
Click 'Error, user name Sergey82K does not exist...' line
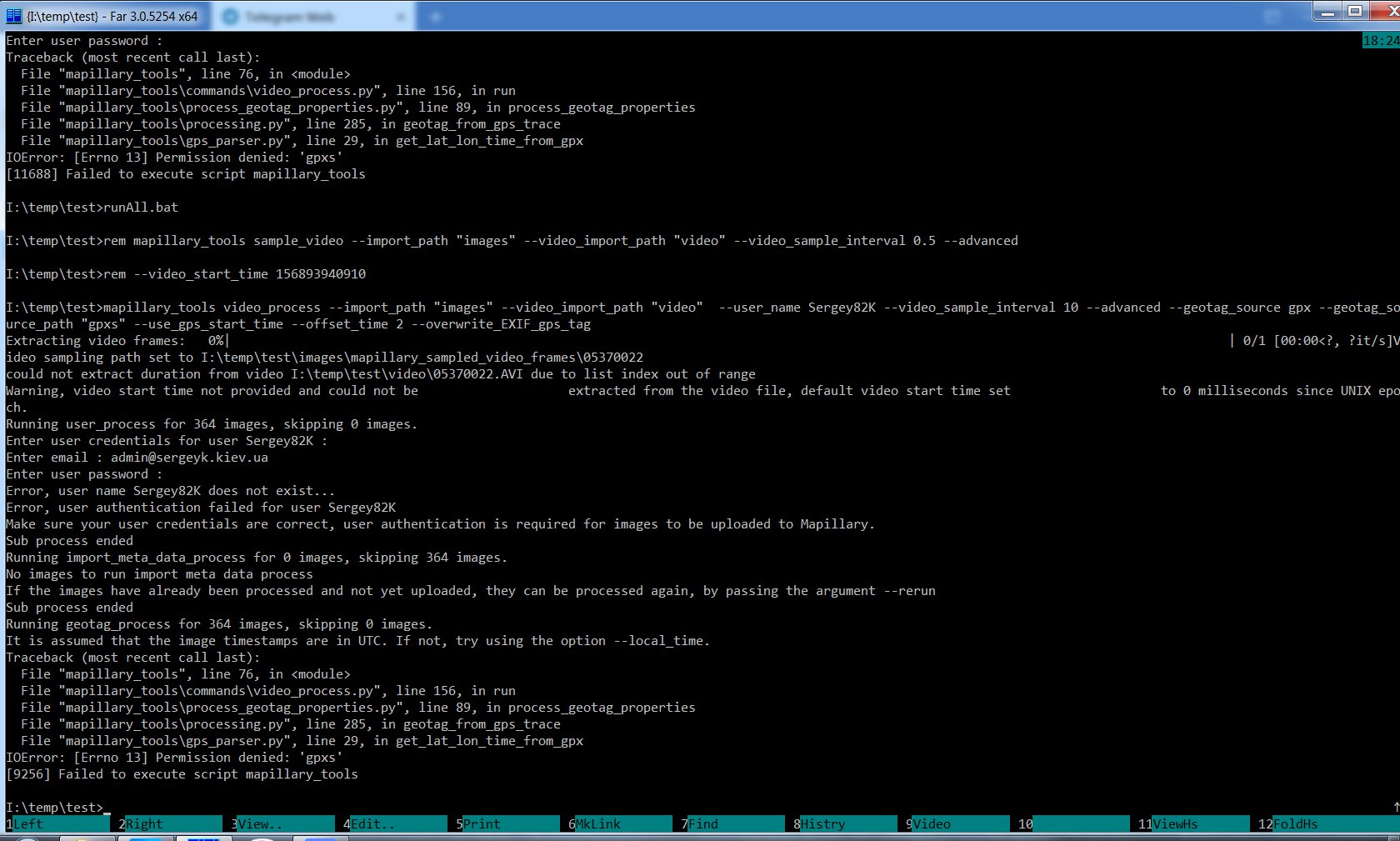tap(170, 490)
